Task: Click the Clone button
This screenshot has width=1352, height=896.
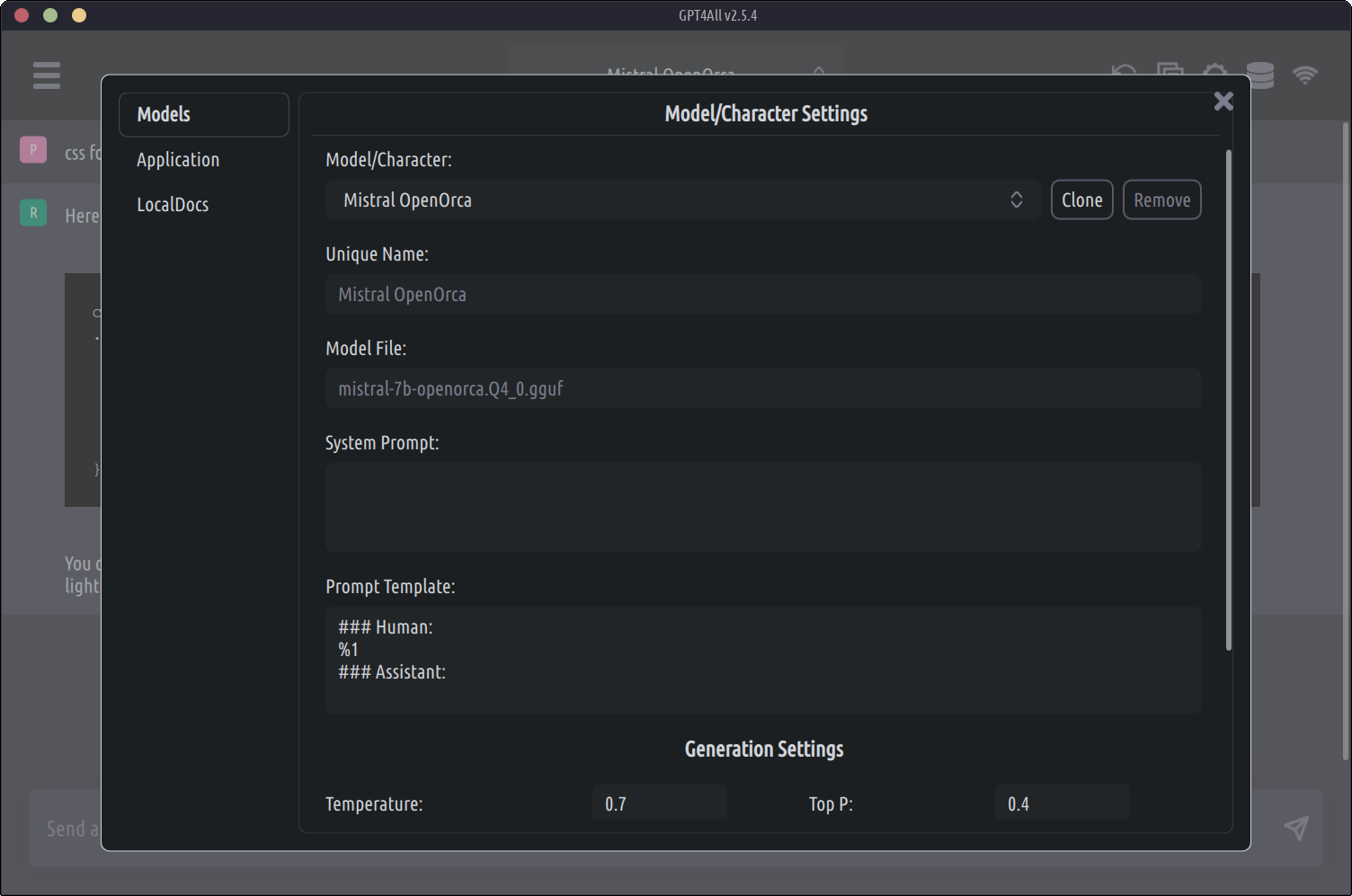Action: (1082, 200)
